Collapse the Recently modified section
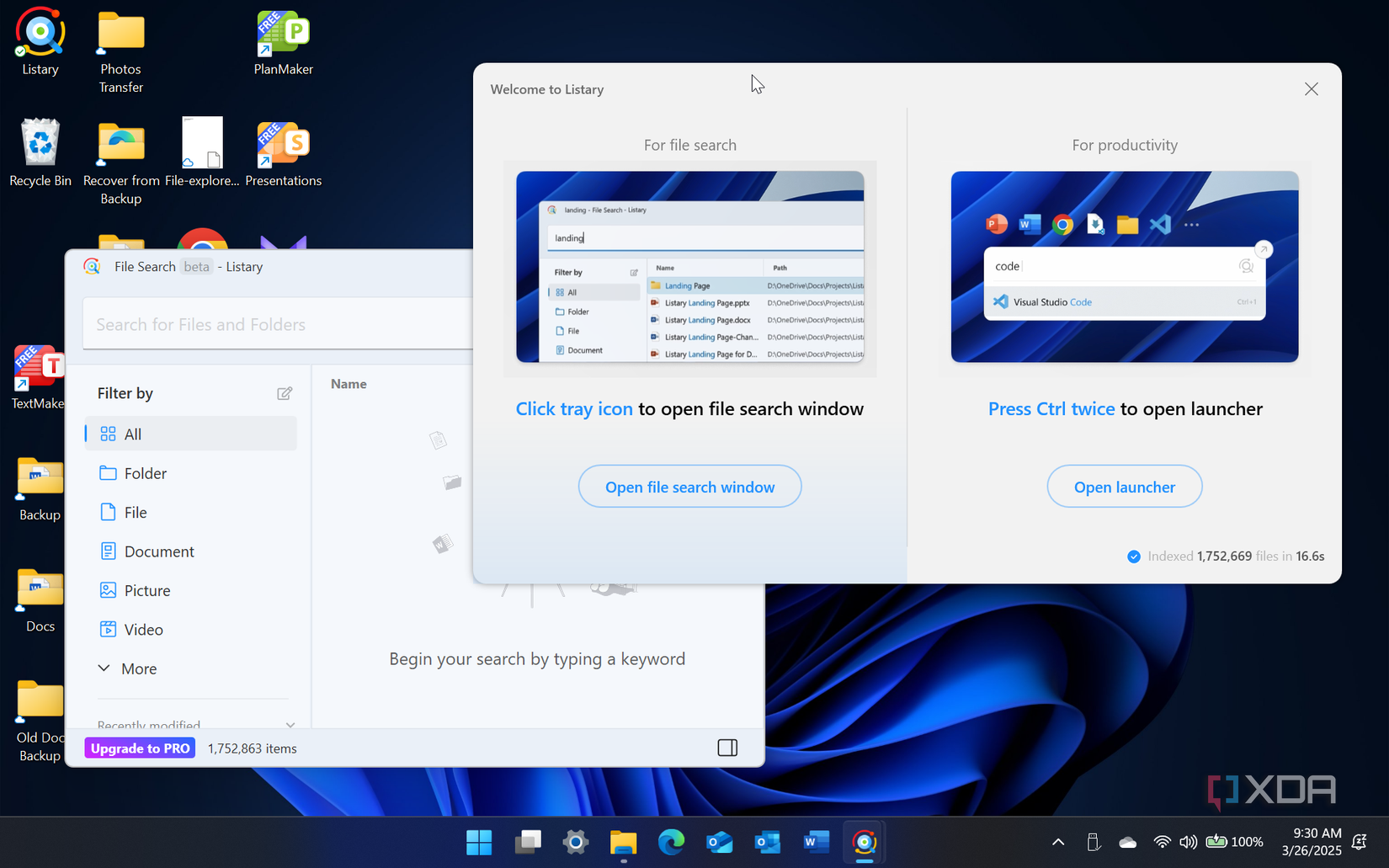 coord(290,724)
